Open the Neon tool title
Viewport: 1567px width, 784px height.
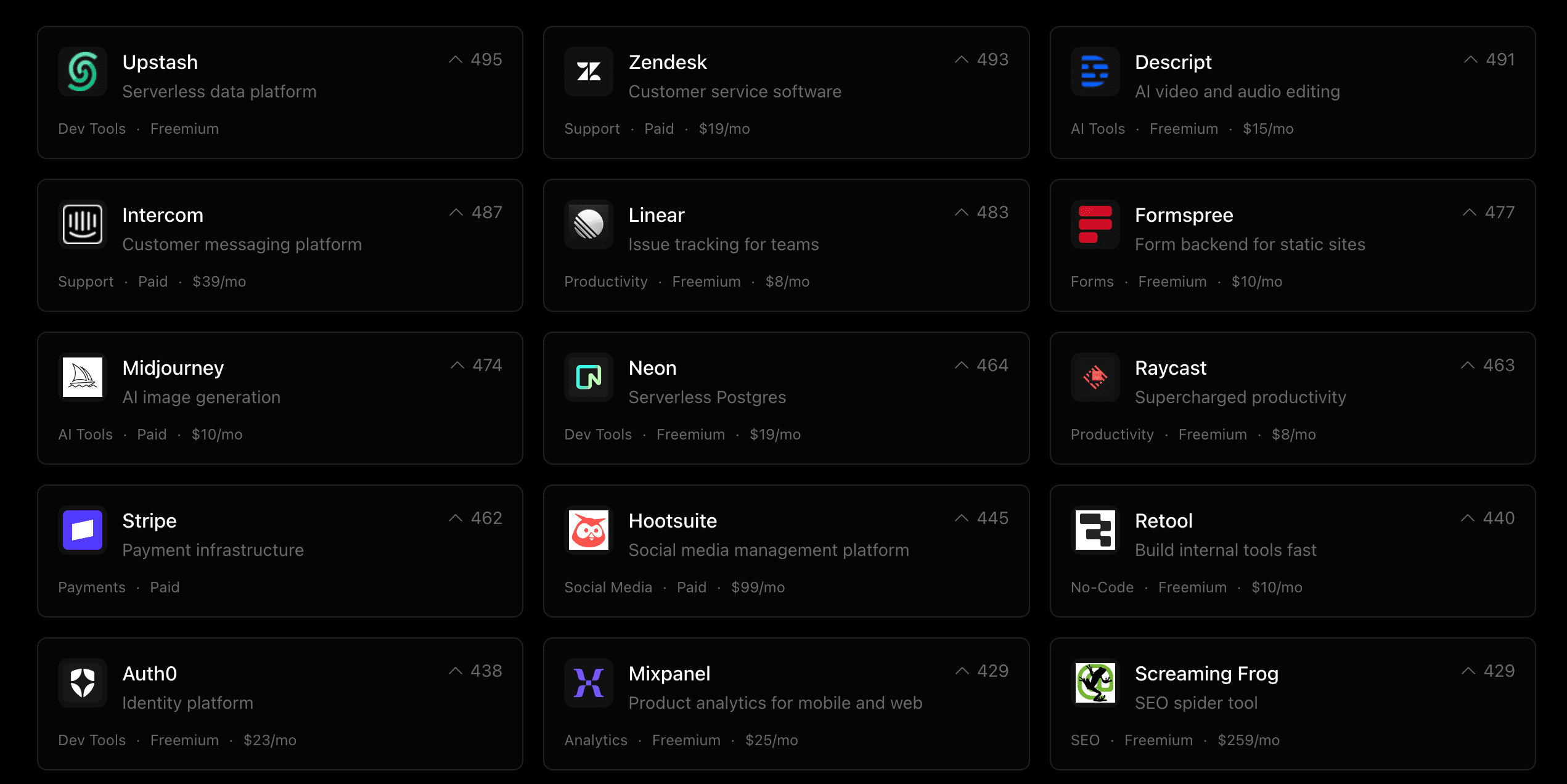[652, 368]
